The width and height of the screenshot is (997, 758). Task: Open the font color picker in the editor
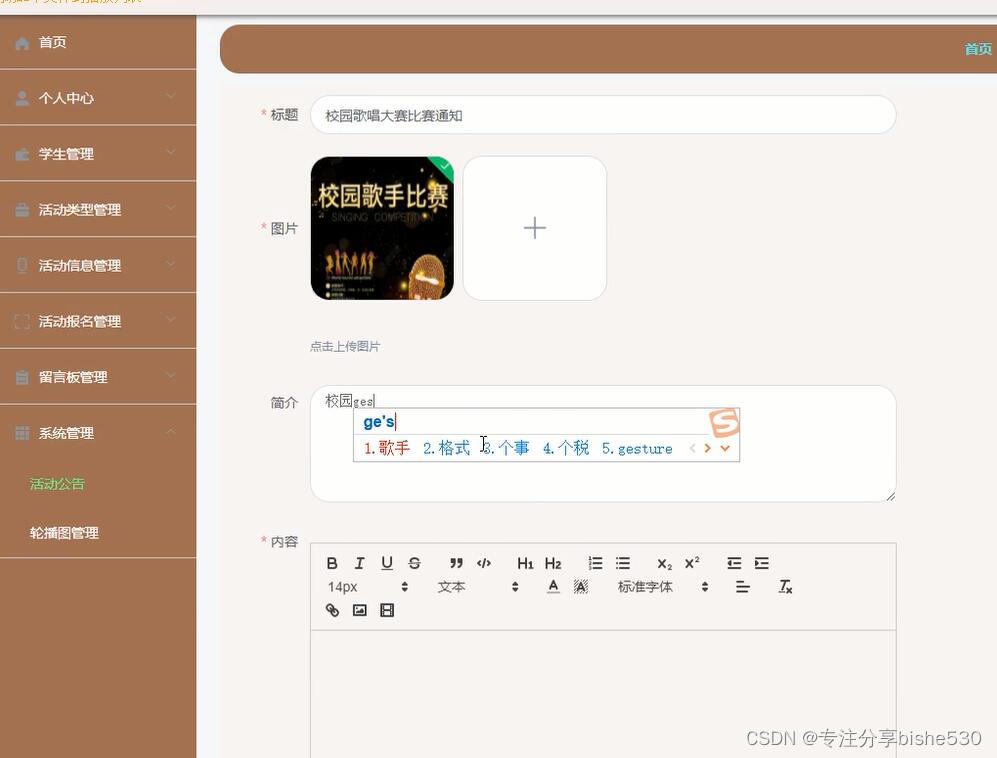pyautogui.click(x=553, y=587)
